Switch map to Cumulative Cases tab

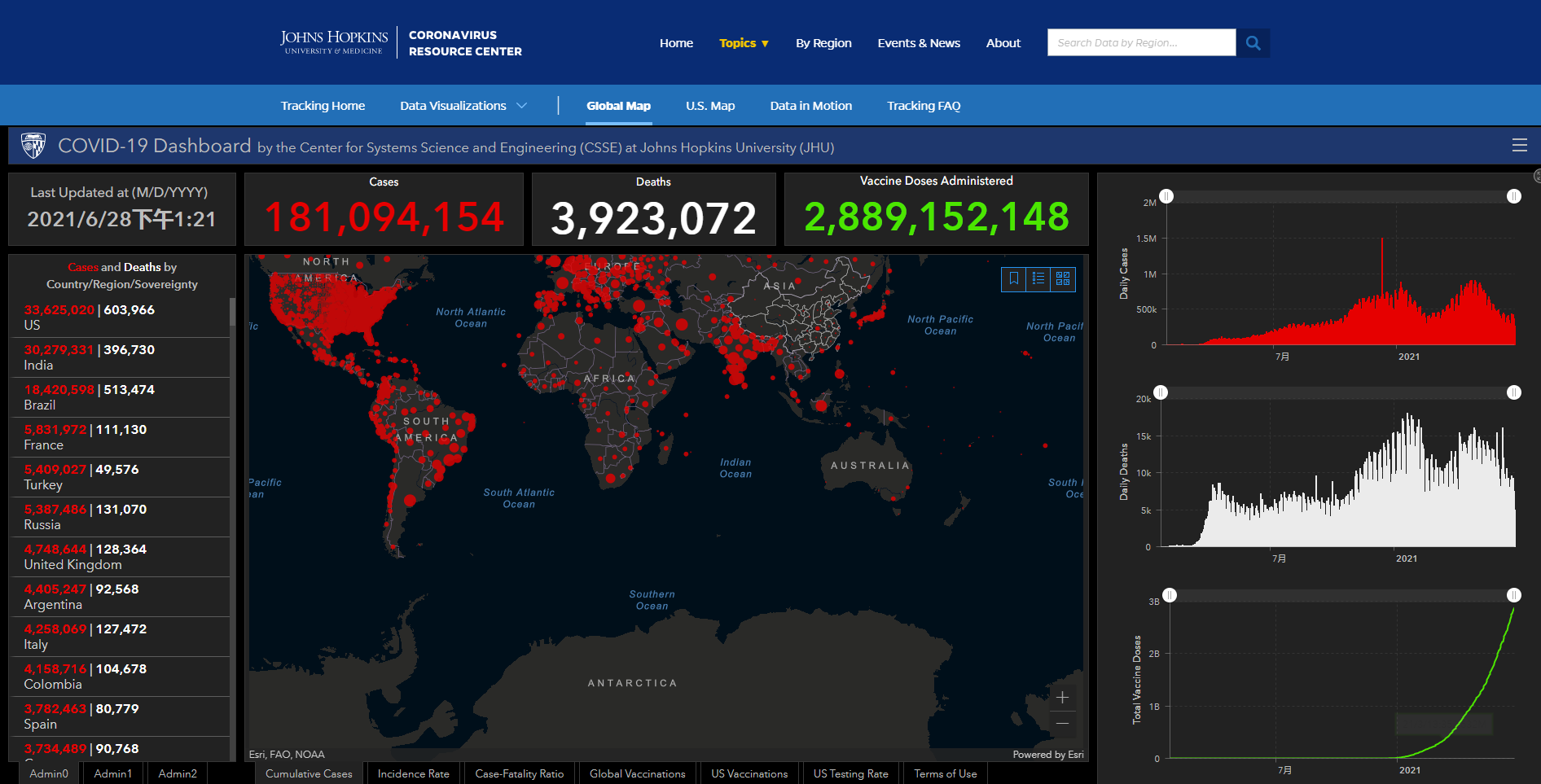(x=309, y=773)
